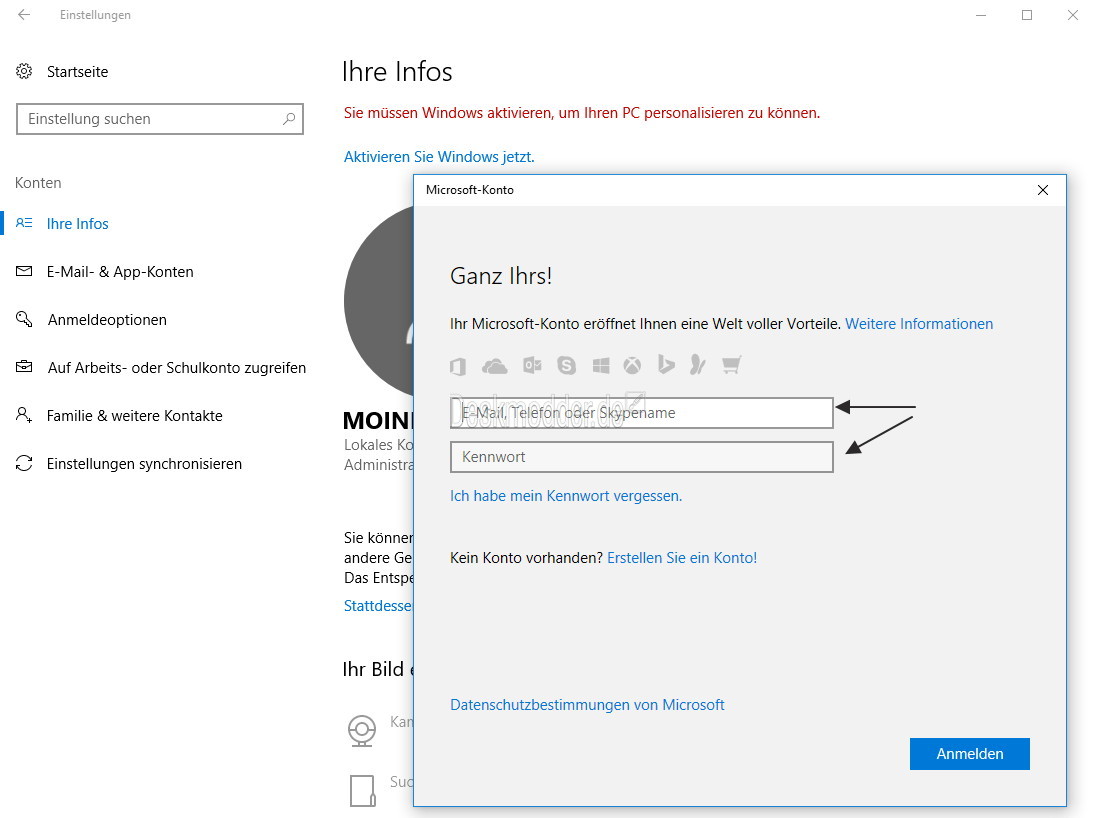
Task: Open Auf Arbeits- oder Schulkonto zugreifen
Action: (x=177, y=368)
